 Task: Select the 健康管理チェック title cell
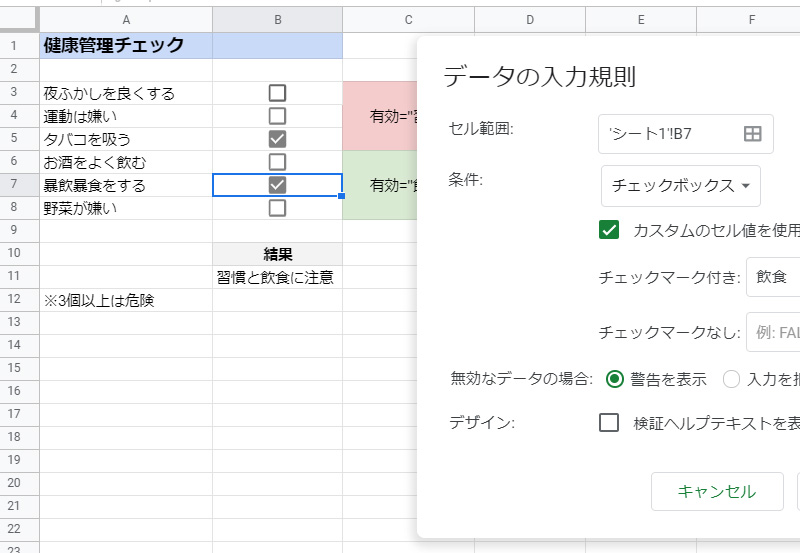pos(126,45)
